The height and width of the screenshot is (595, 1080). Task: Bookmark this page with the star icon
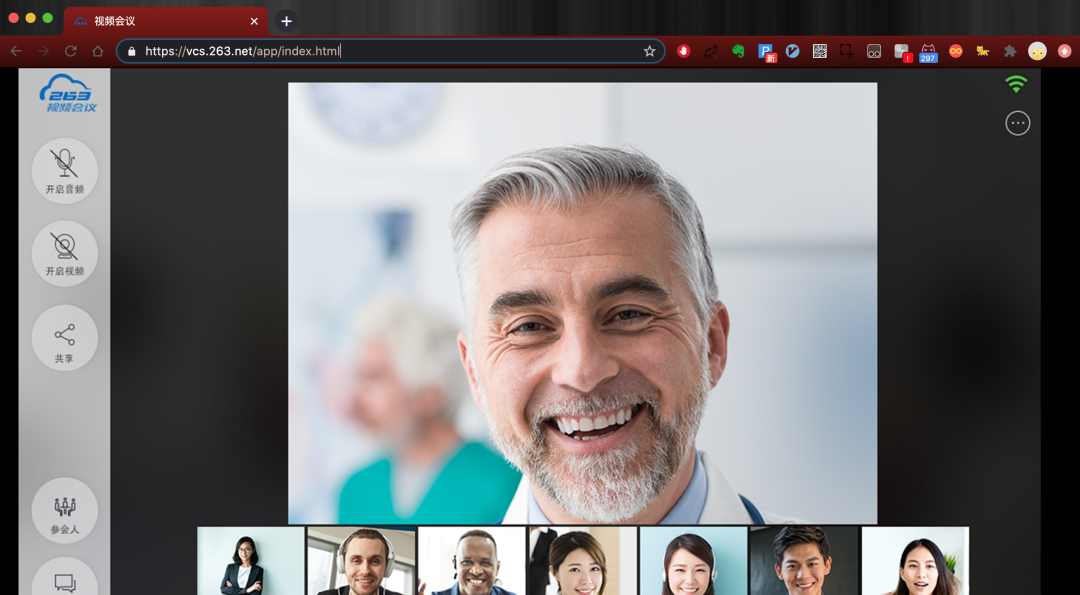pos(649,51)
